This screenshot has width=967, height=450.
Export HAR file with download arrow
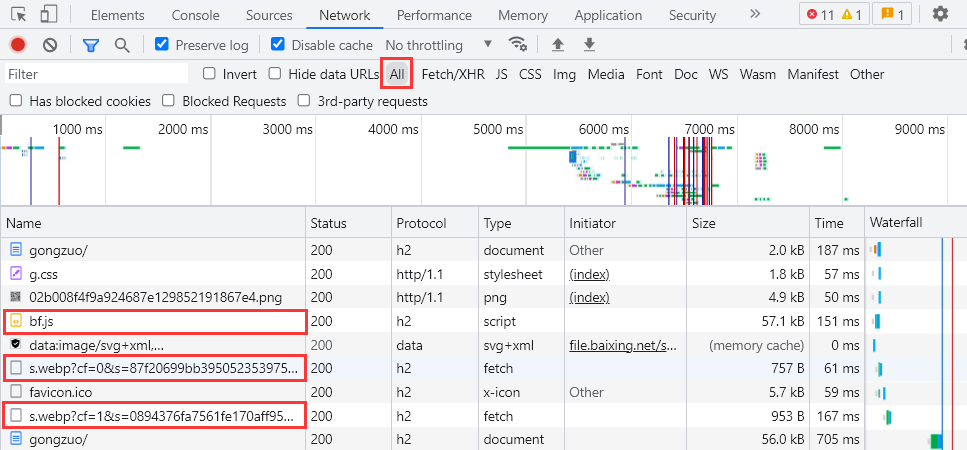[589, 45]
